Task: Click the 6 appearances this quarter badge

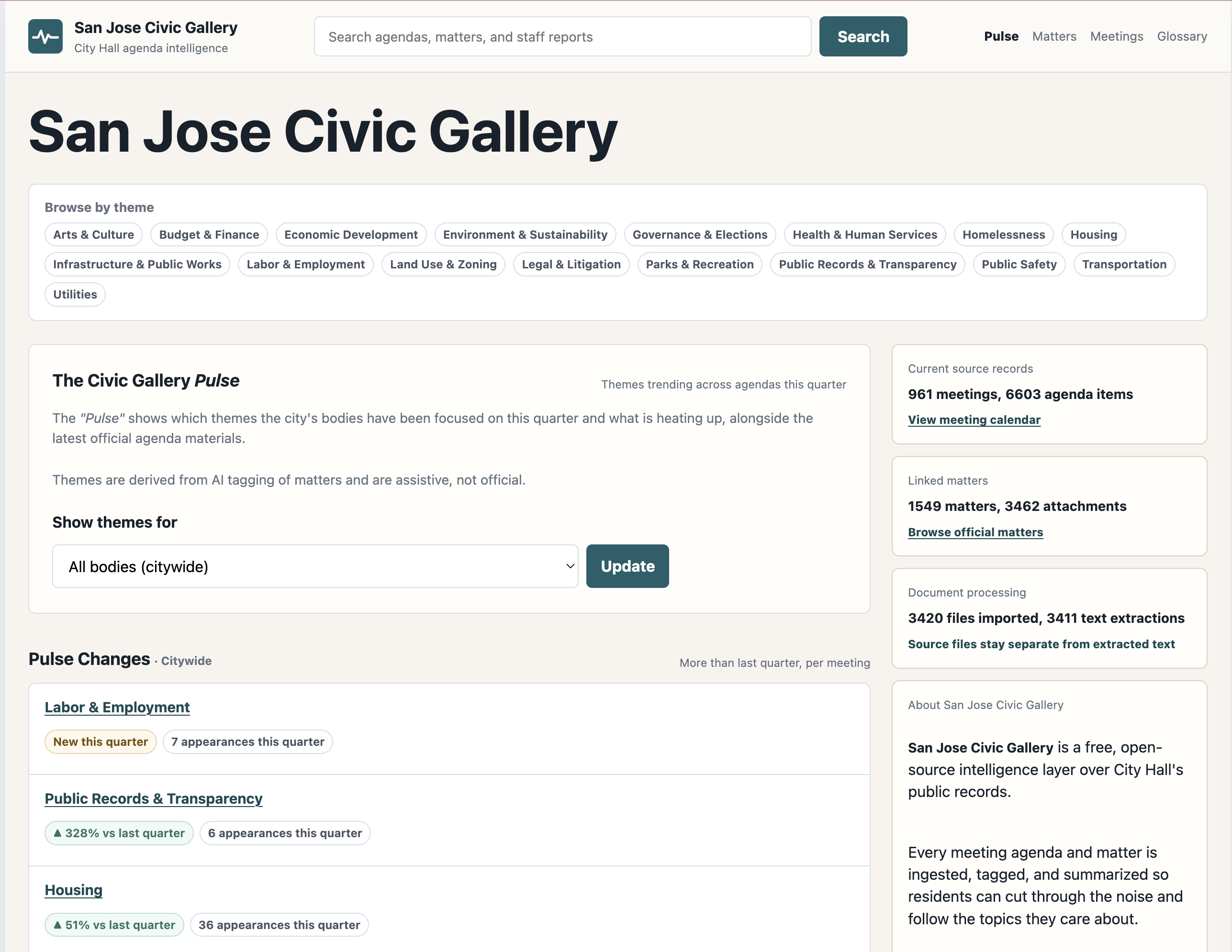Action: pyautogui.click(x=285, y=833)
